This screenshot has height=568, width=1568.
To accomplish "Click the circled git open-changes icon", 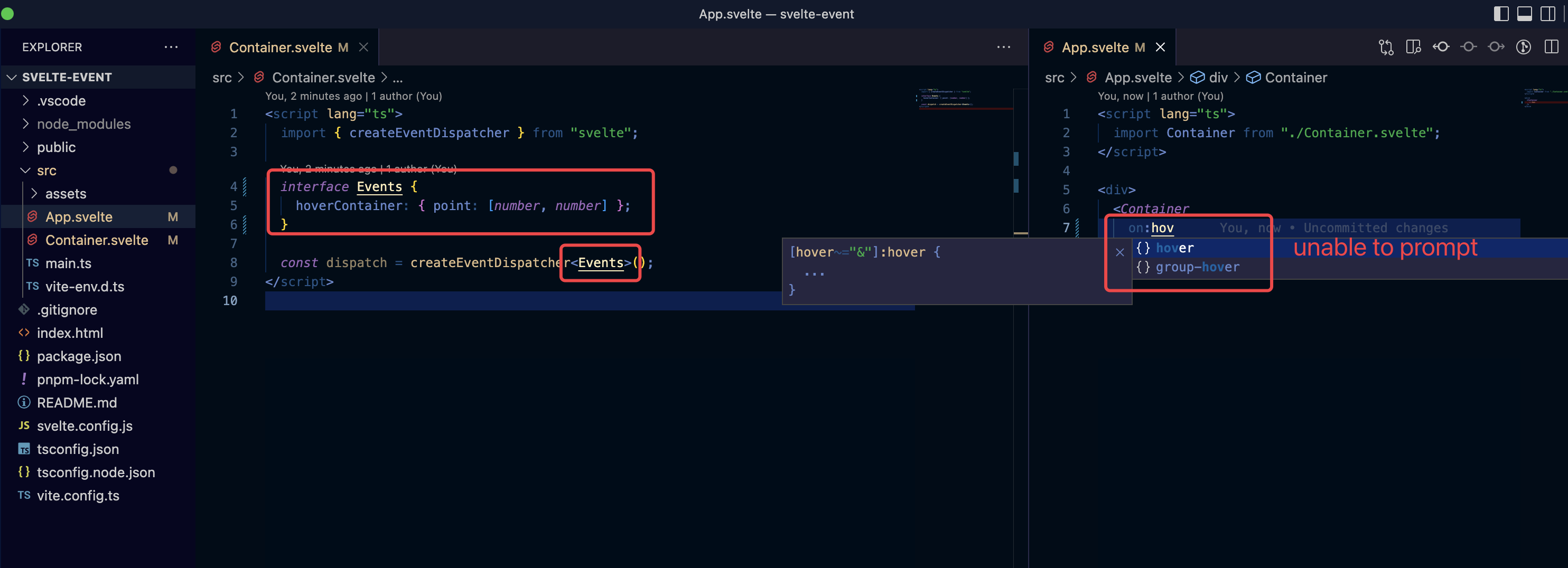I will pos(1524,47).
